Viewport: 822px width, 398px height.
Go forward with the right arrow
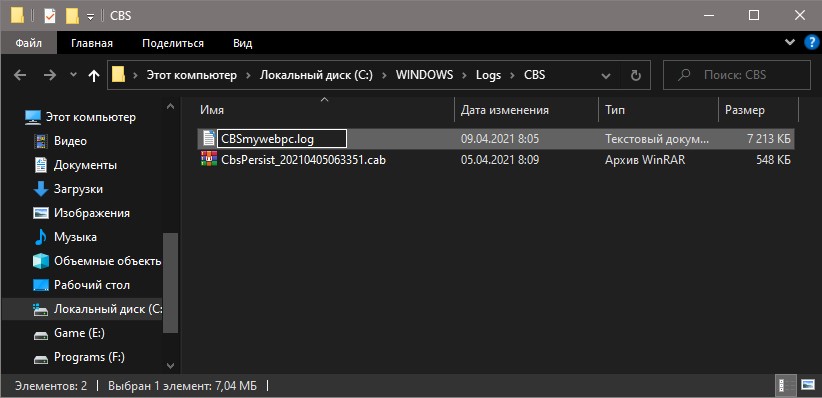pyautogui.click(x=50, y=76)
